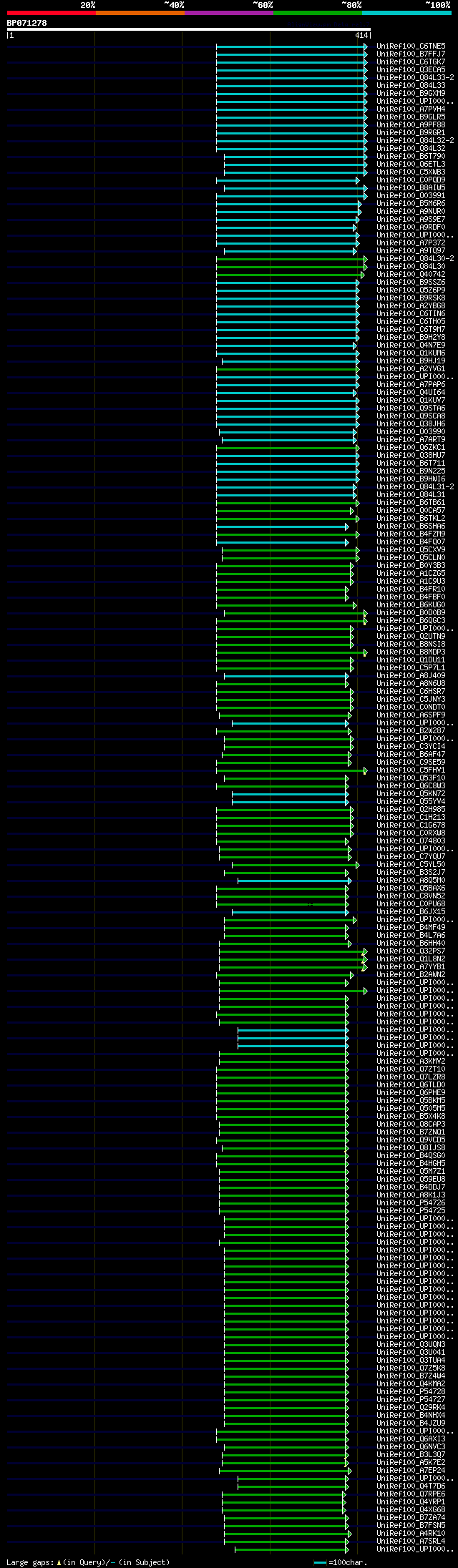Select label UniRef100_Q84L30-2
Screen dimensions: 458x1568
click(x=415, y=258)
